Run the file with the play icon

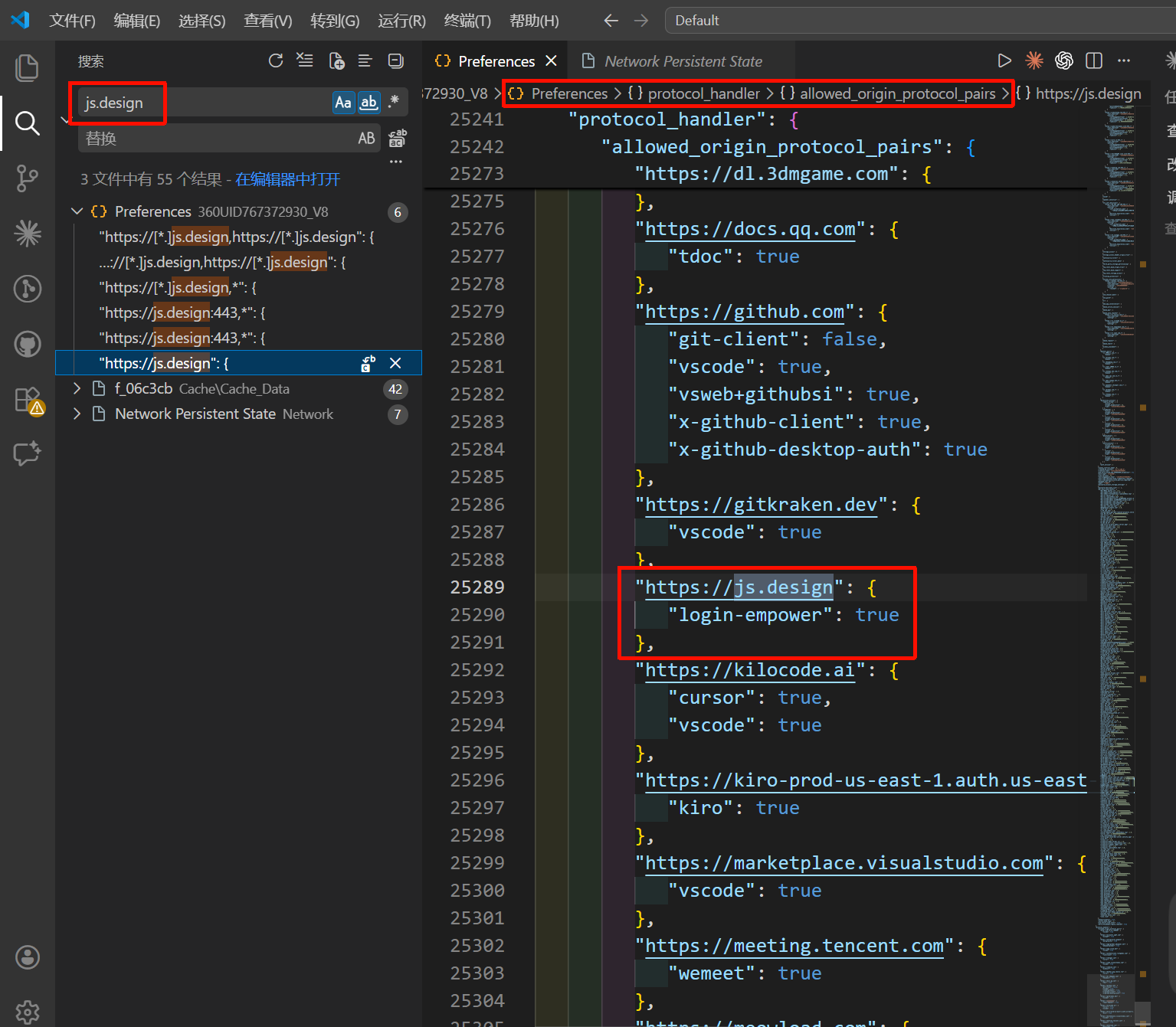[1004, 61]
